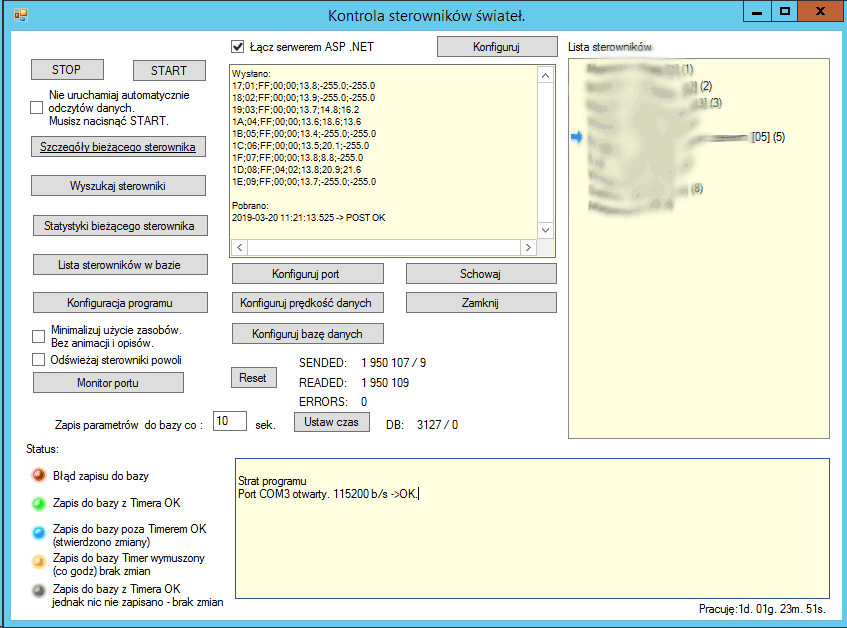Screen dimensions: 847x628
Task: Tick Nie uruchamiaj automatycznie odczytów checkbox
Action: (37, 107)
